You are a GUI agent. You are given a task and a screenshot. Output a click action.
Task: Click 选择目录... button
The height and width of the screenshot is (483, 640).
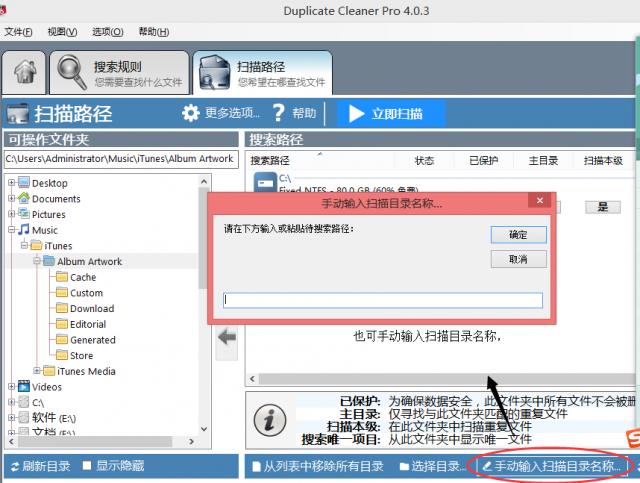click(433, 466)
